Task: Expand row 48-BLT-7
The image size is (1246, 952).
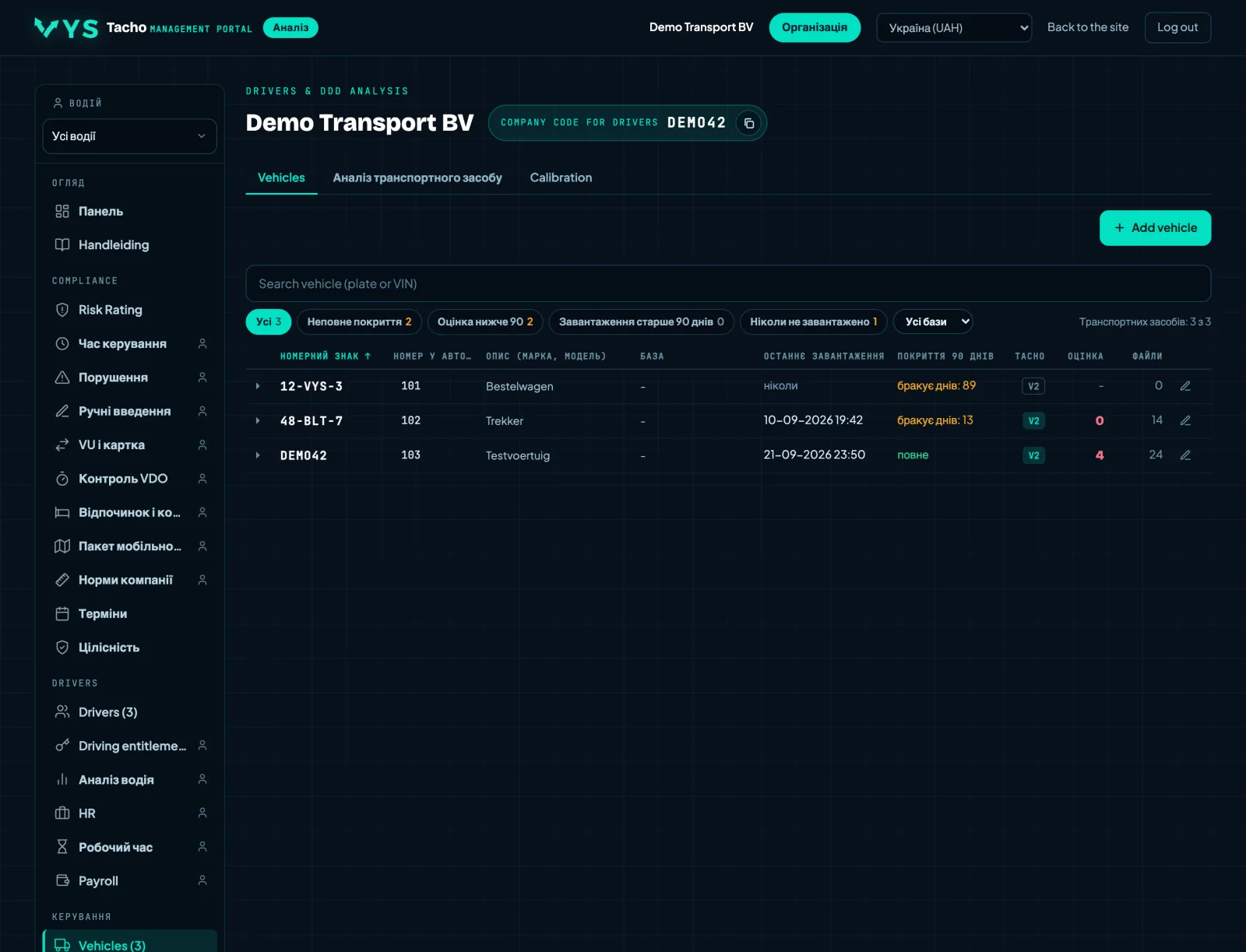Action: (258, 420)
